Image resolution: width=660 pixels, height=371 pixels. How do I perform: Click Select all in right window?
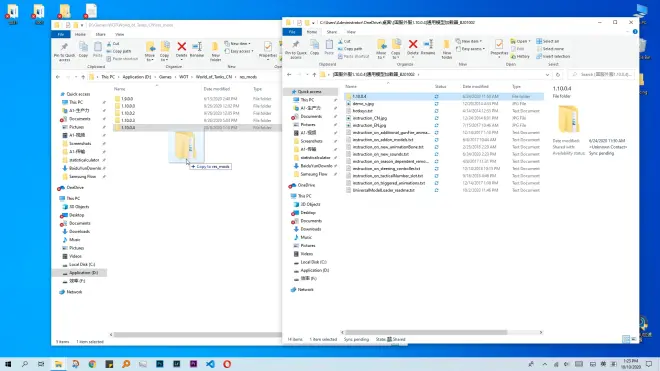click(x=548, y=41)
